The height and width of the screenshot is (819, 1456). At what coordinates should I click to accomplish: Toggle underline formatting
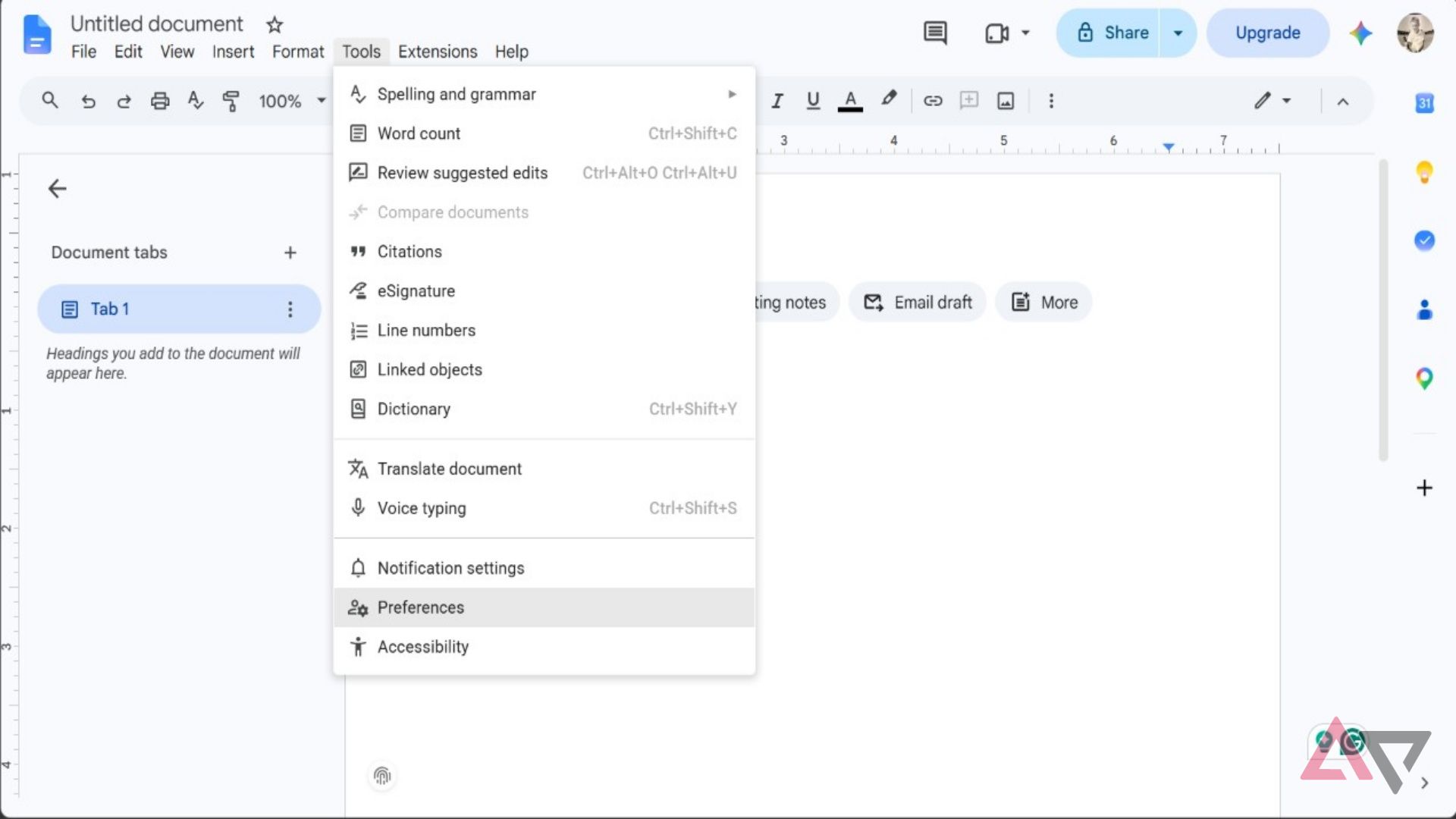813,101
